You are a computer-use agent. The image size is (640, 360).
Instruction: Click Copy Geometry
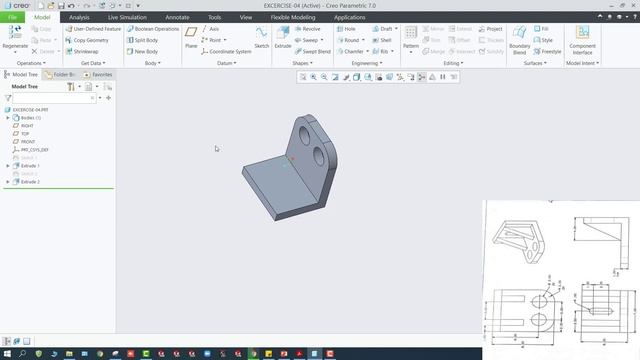[x=87, y=40]
